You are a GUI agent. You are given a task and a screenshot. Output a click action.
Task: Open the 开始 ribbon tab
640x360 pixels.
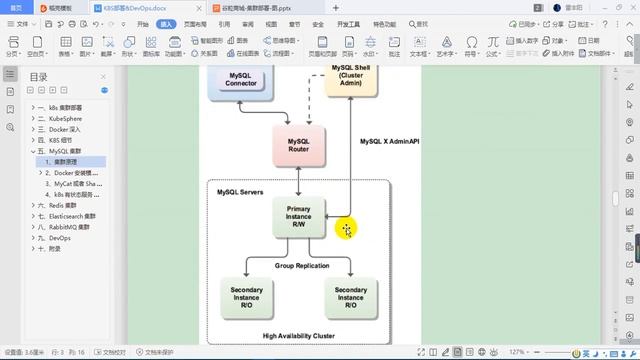coord(143,24)
